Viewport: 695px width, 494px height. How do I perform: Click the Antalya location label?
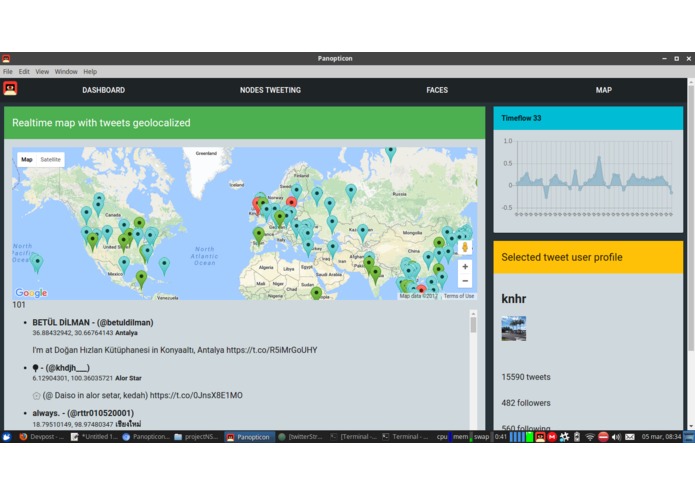(x=126, y=333)
